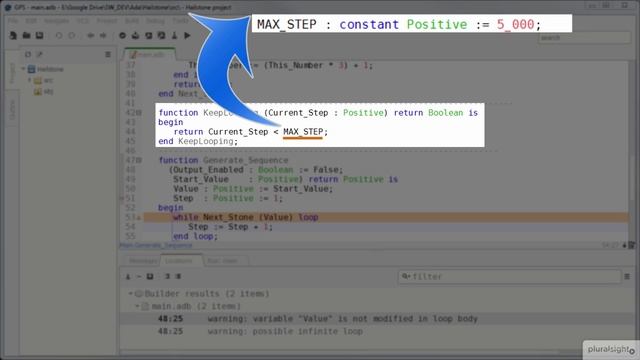
Task: Switch to the Messages tab
Action: (x=142, y=260)
